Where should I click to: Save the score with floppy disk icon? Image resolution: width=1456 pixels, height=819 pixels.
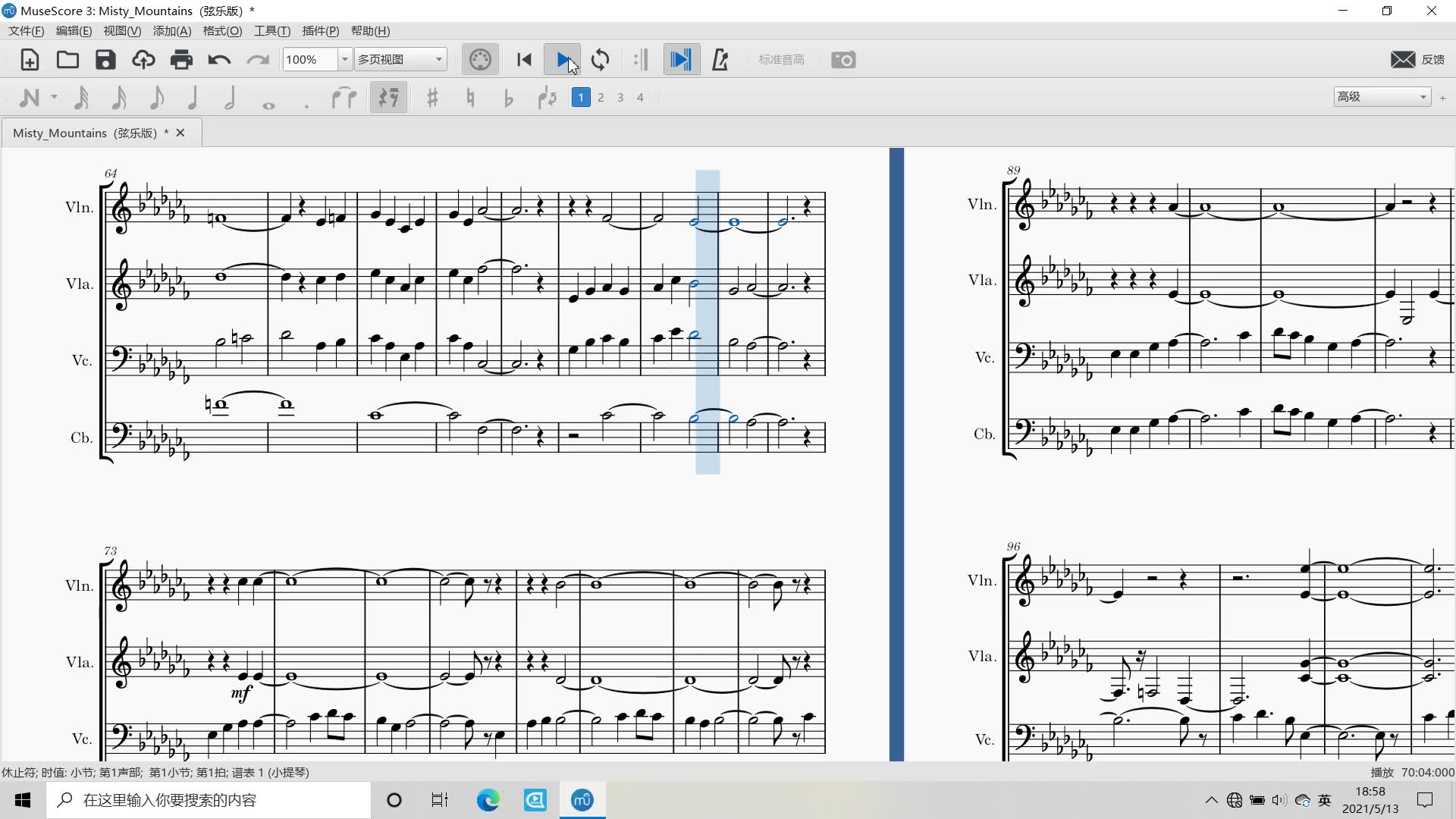[105, 60]
